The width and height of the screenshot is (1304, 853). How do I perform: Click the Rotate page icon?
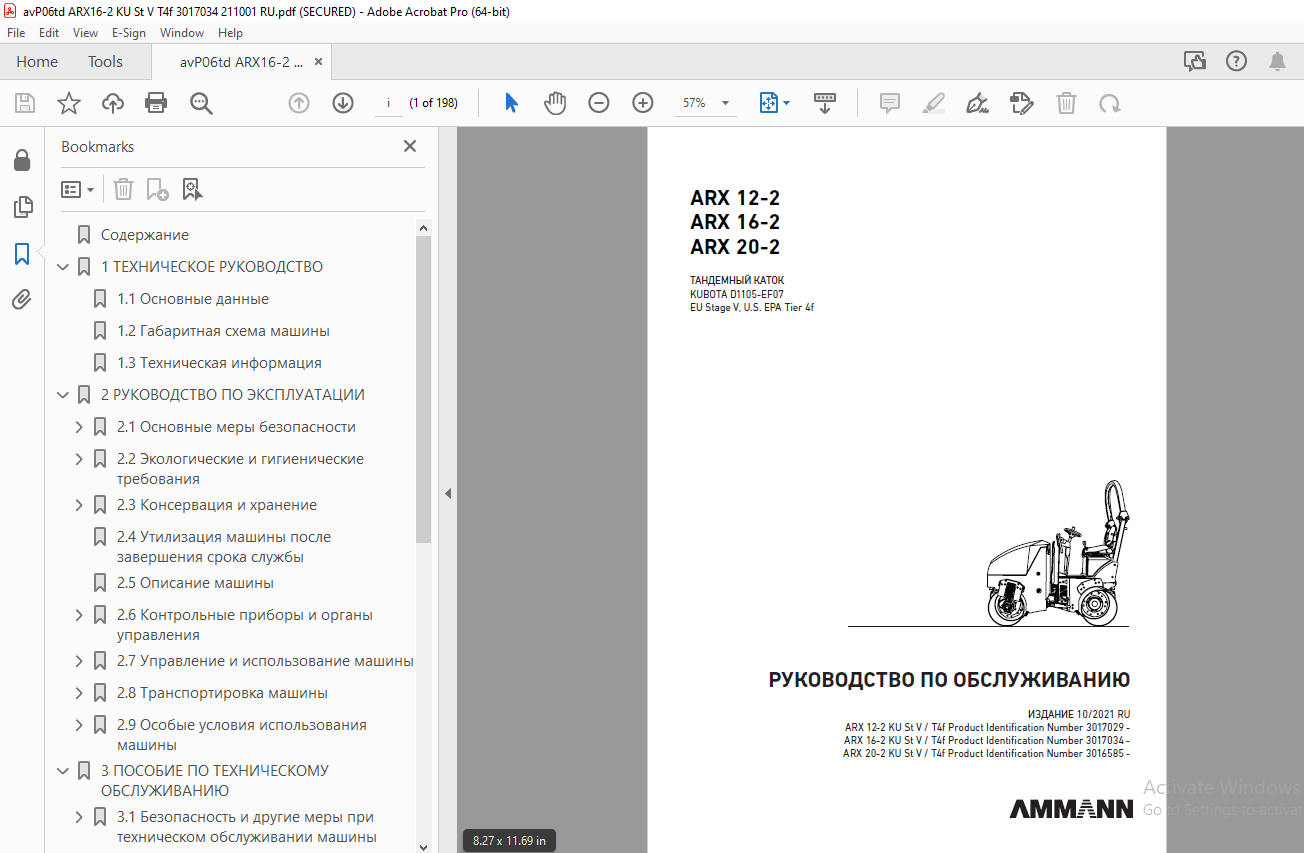point(1109,103)
